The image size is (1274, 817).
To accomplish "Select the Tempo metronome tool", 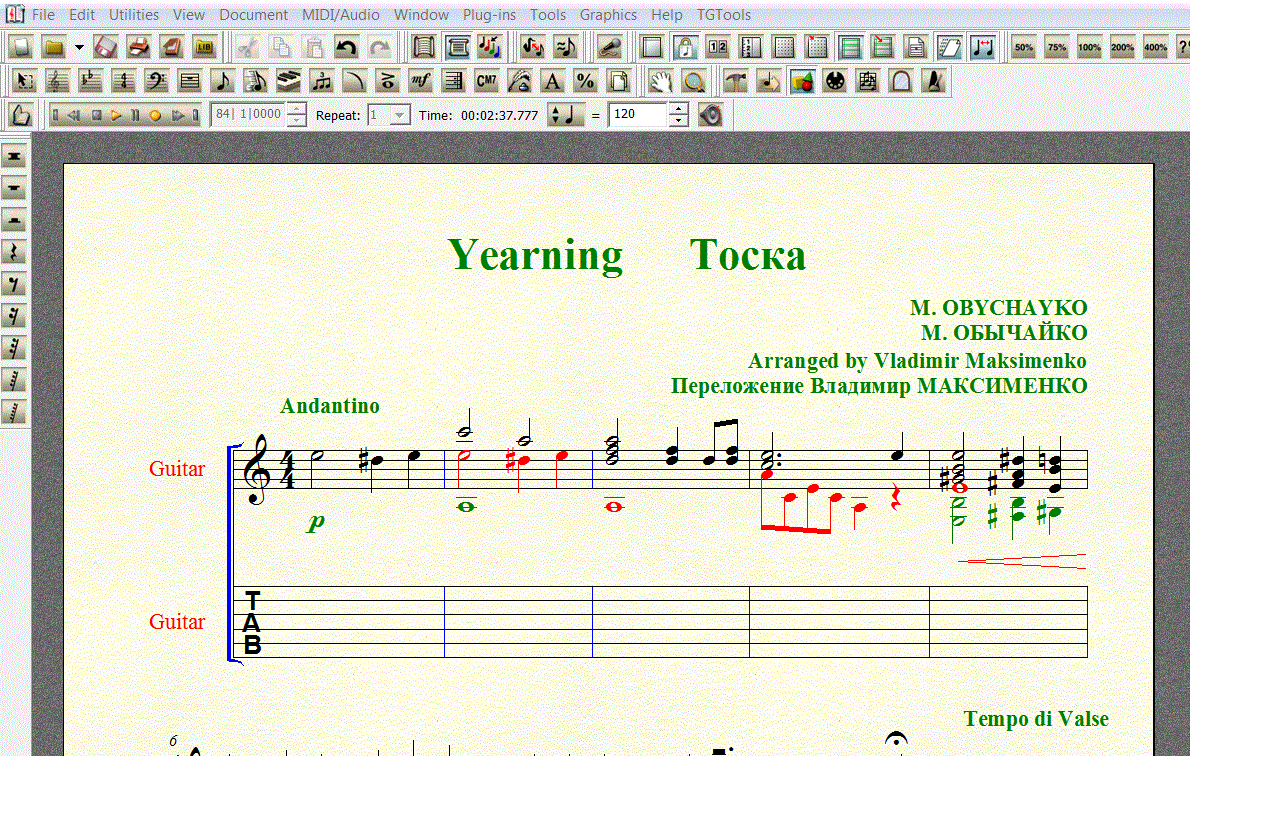I will point(933,81).
